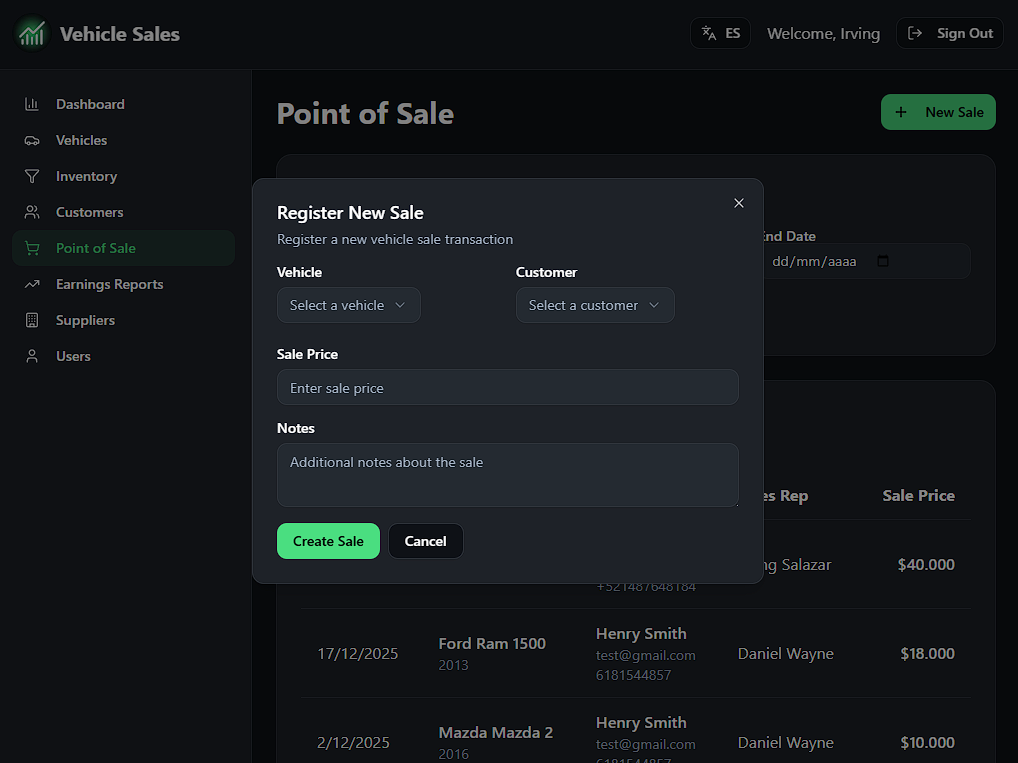Switch language with ES button

click(x=720, y=33)
